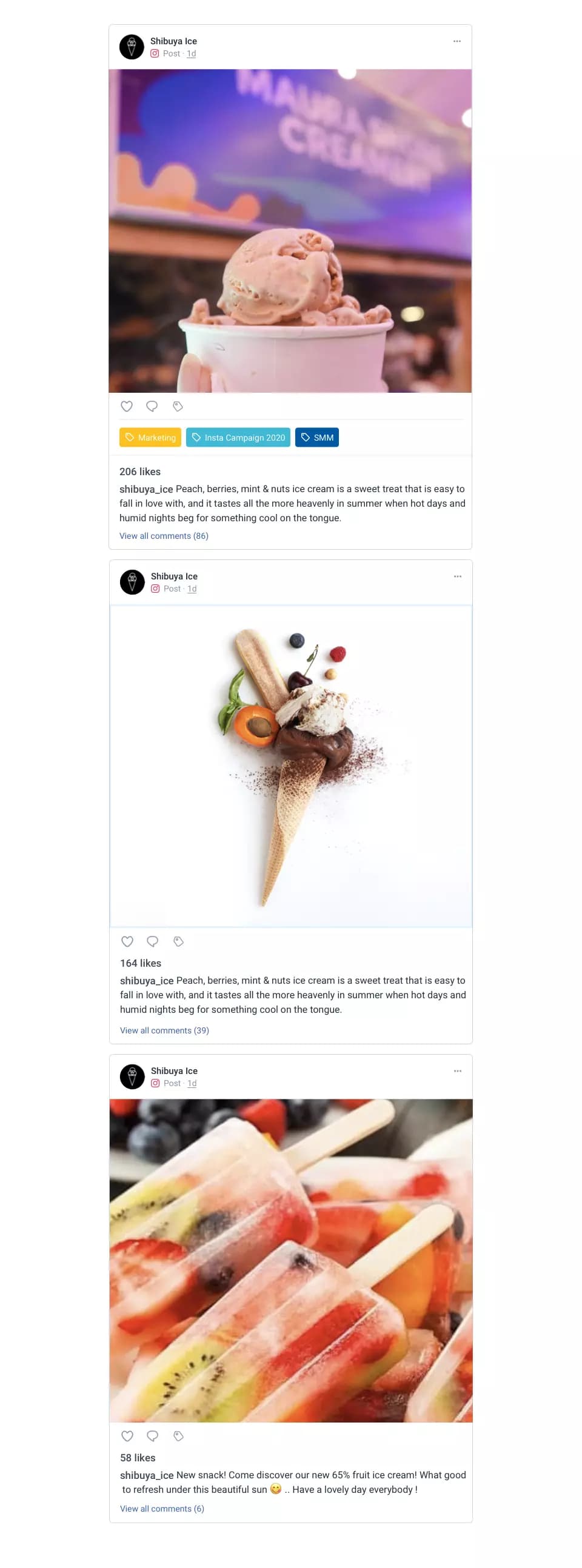The image size is (582, 1568).
Task: Open the first post's three-dot menu
Action: [457, 41]
